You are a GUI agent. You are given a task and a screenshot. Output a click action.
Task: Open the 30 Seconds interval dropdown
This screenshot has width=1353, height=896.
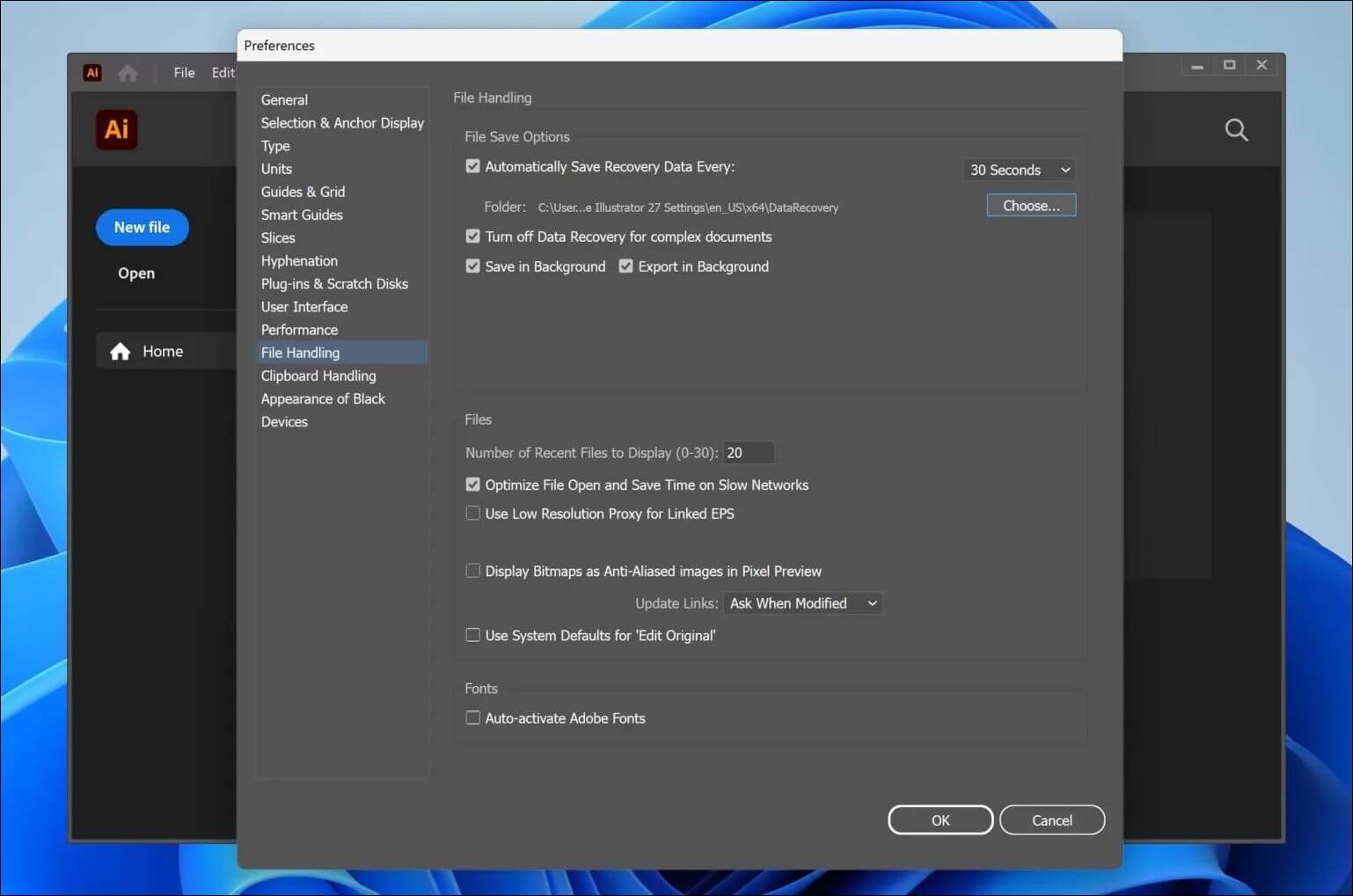(x=1019, y=170)
